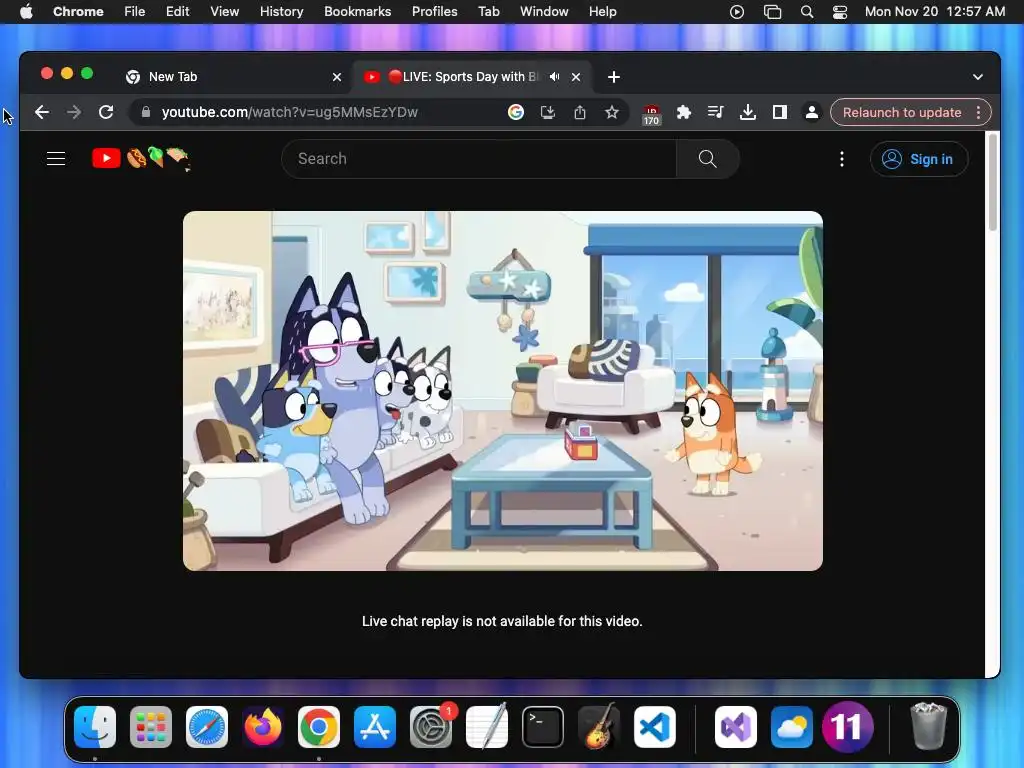Click the page vertical scrollbar

click(993, 182)
